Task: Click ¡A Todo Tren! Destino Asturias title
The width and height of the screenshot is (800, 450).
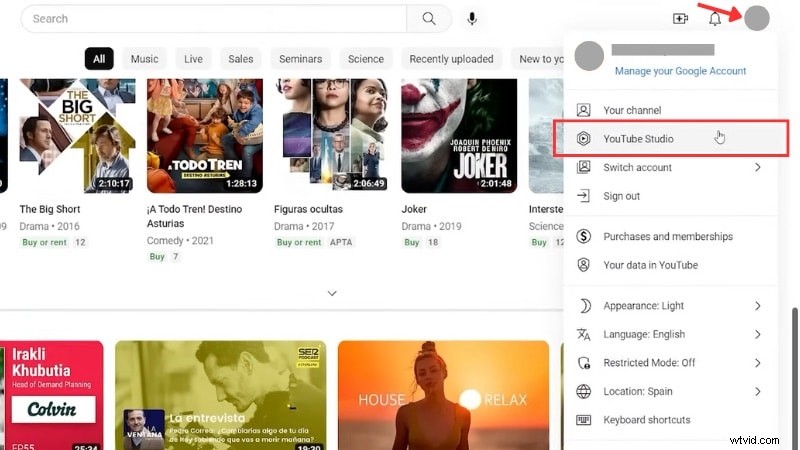Action: [x=194, y=216]
